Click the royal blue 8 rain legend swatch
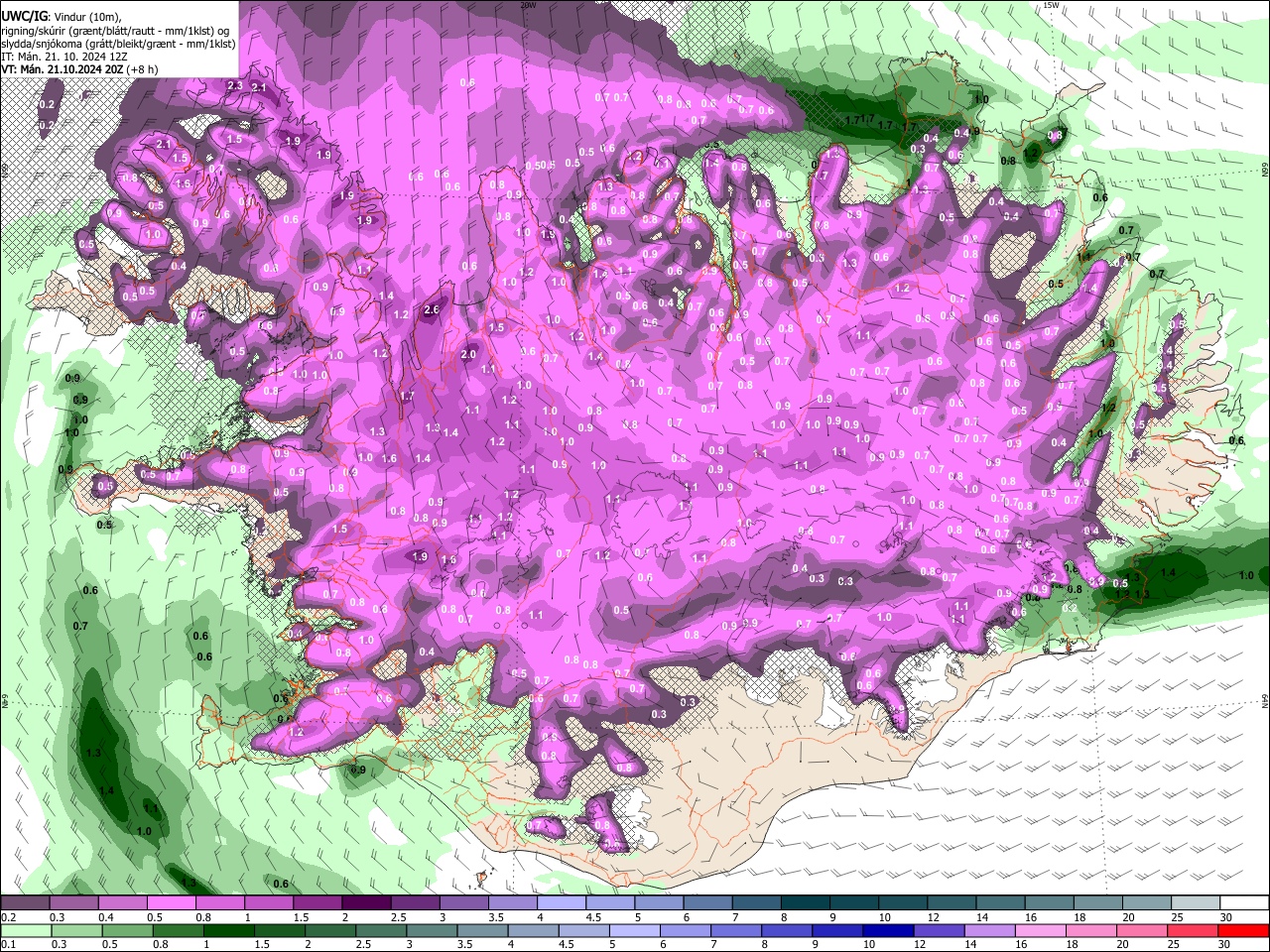This screenshot has width=1270, height=952. 786,930
